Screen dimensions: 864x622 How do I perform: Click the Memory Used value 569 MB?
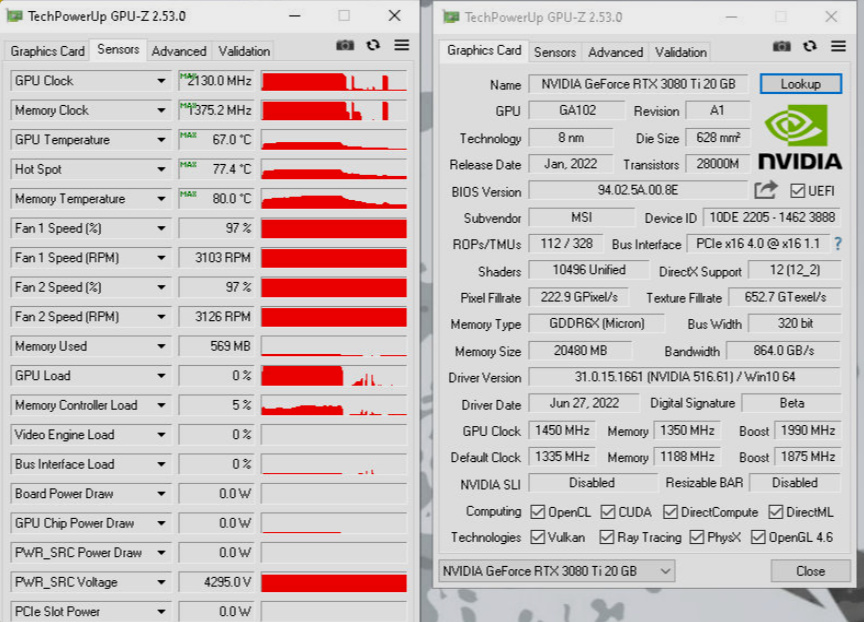coord(216,346)
